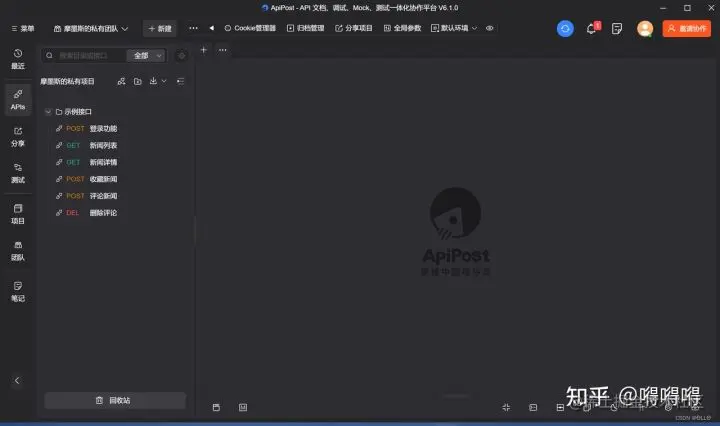Click the import download icon

153,81
